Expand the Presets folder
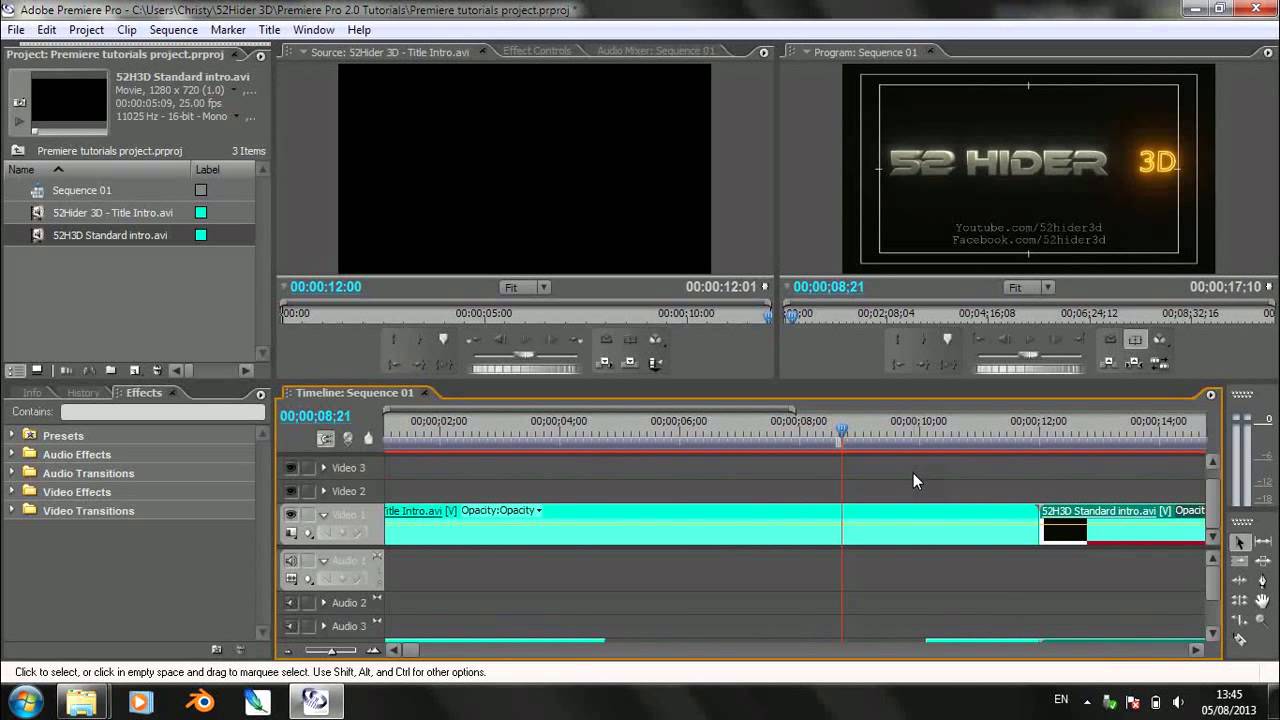This screenshot has width=1280, height=720. [13, 435]
